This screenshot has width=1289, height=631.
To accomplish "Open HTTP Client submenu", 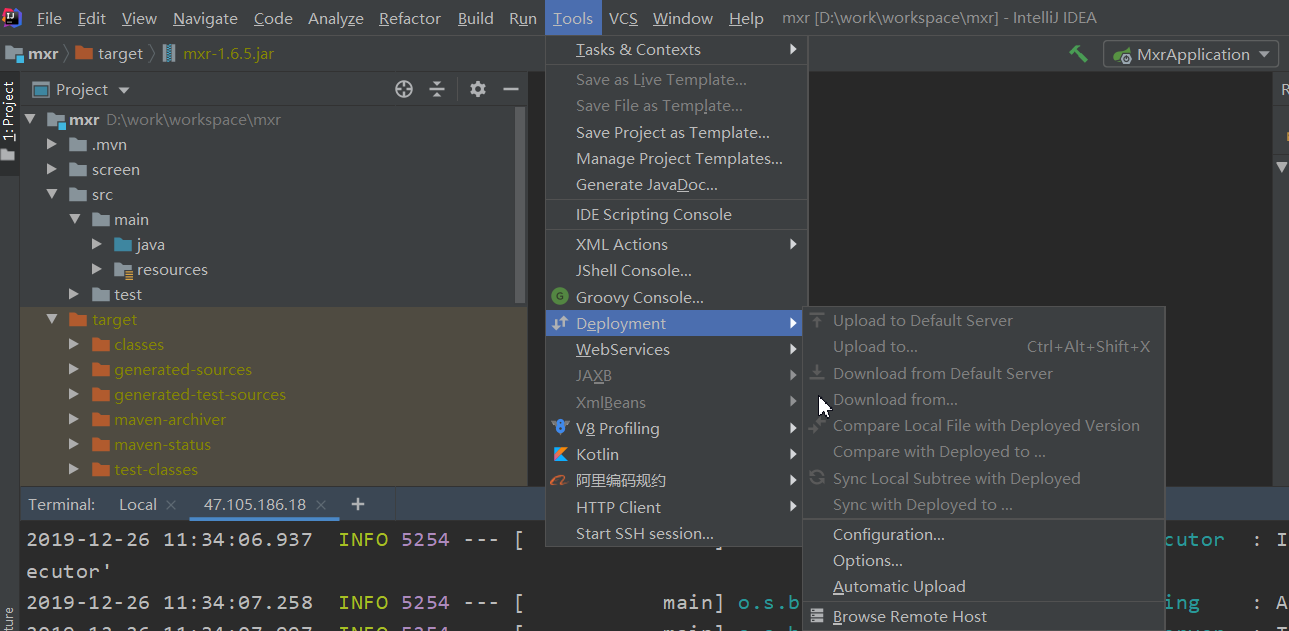I will click(676, 508).
